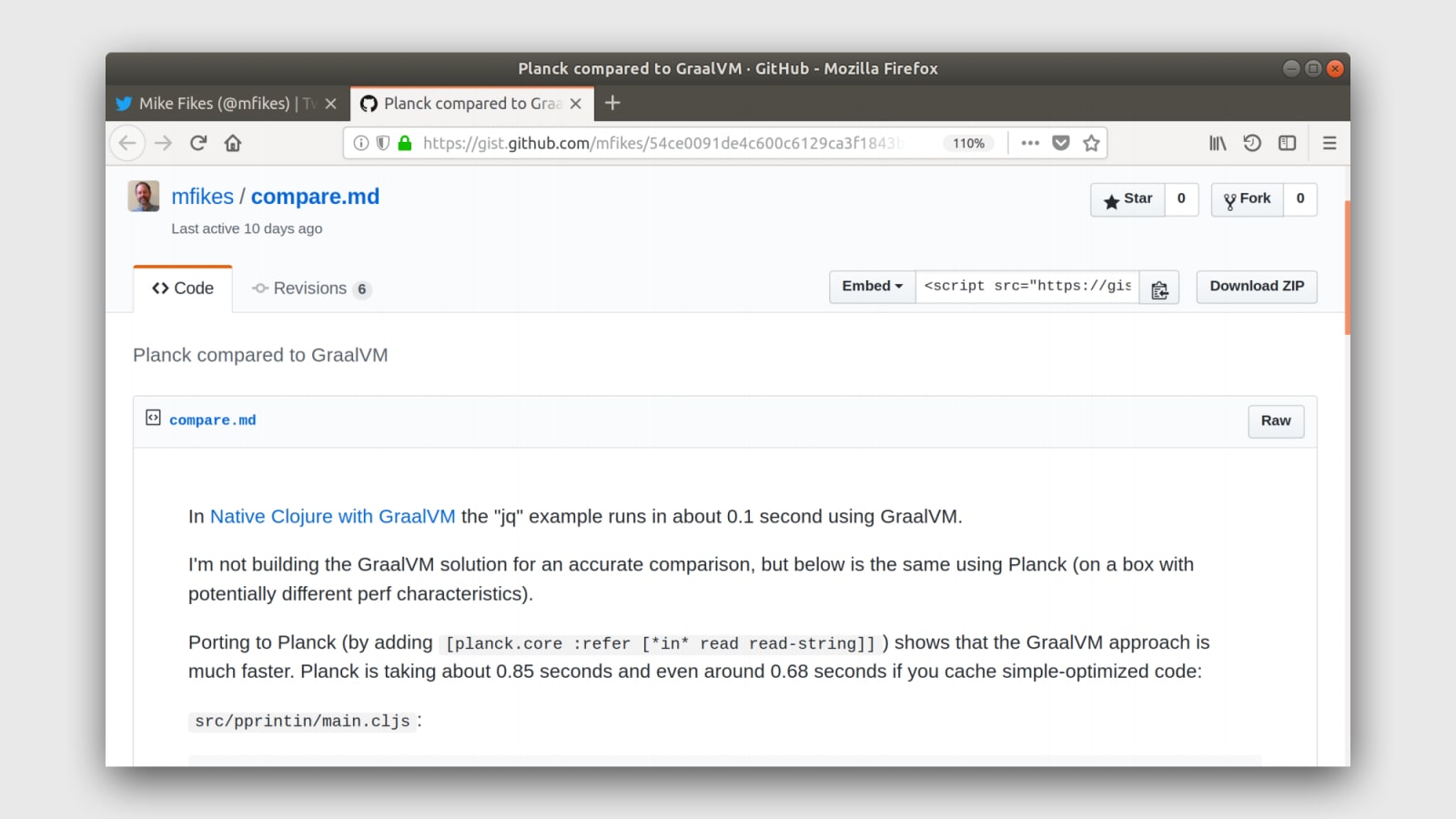Viewport: 1456px width, 819px height.
Task: View the green padlock connection details
Action: [x=405, y=143]
